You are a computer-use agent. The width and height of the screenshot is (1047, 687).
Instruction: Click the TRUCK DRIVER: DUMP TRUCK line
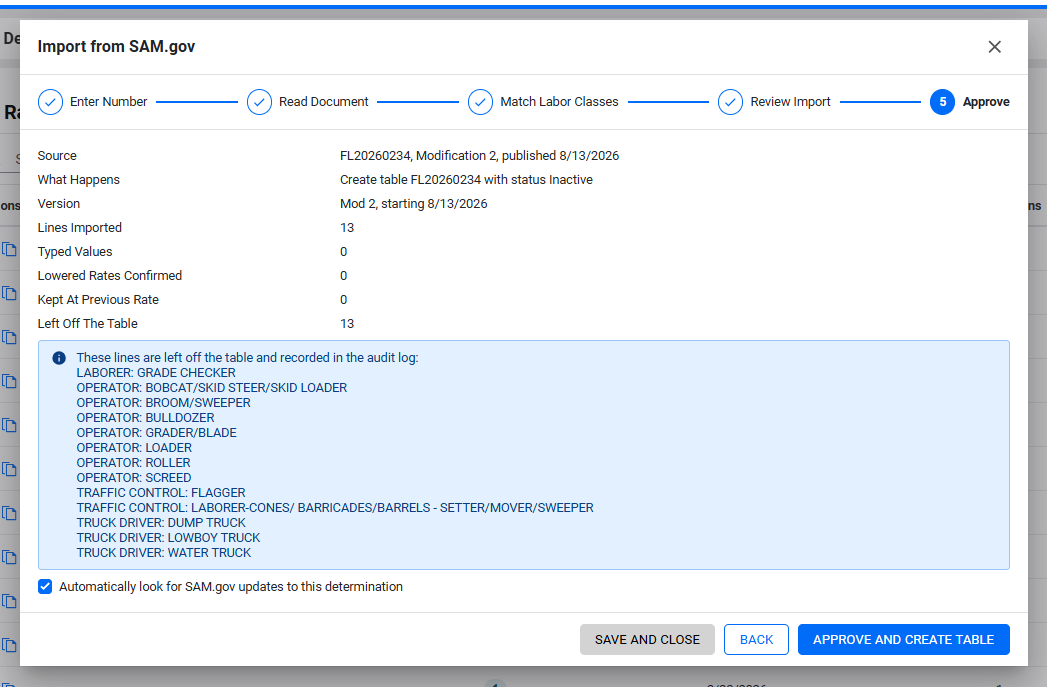coord(161,523)
